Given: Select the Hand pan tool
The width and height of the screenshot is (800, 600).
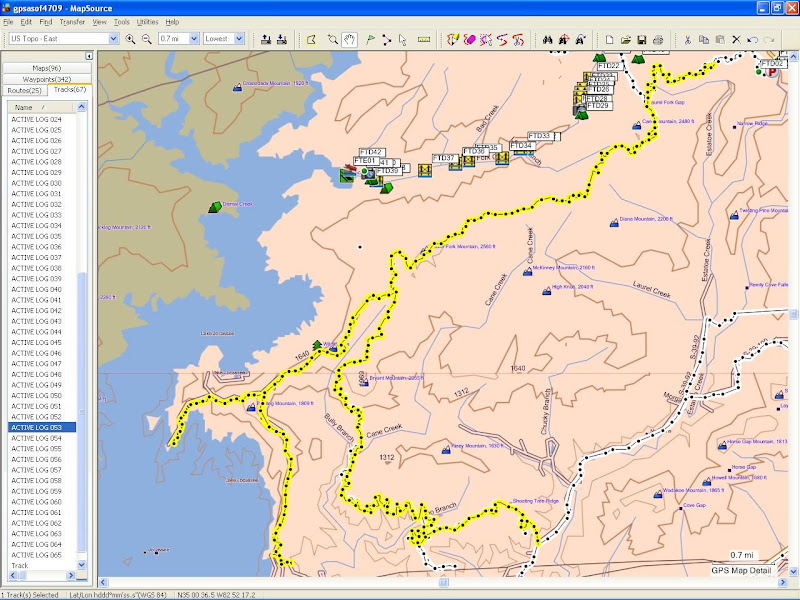Looking at the screenshot, I should [349, 39].
